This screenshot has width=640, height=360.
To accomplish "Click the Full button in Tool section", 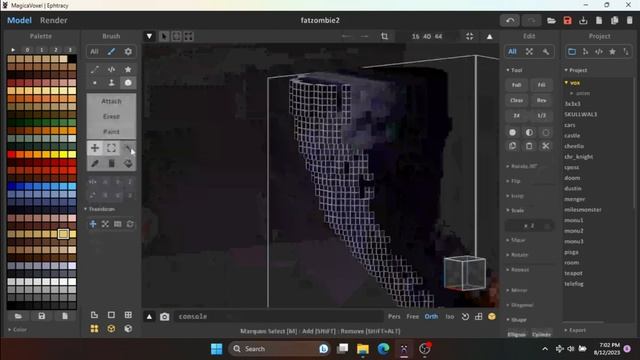I will [x=517, y=85].
